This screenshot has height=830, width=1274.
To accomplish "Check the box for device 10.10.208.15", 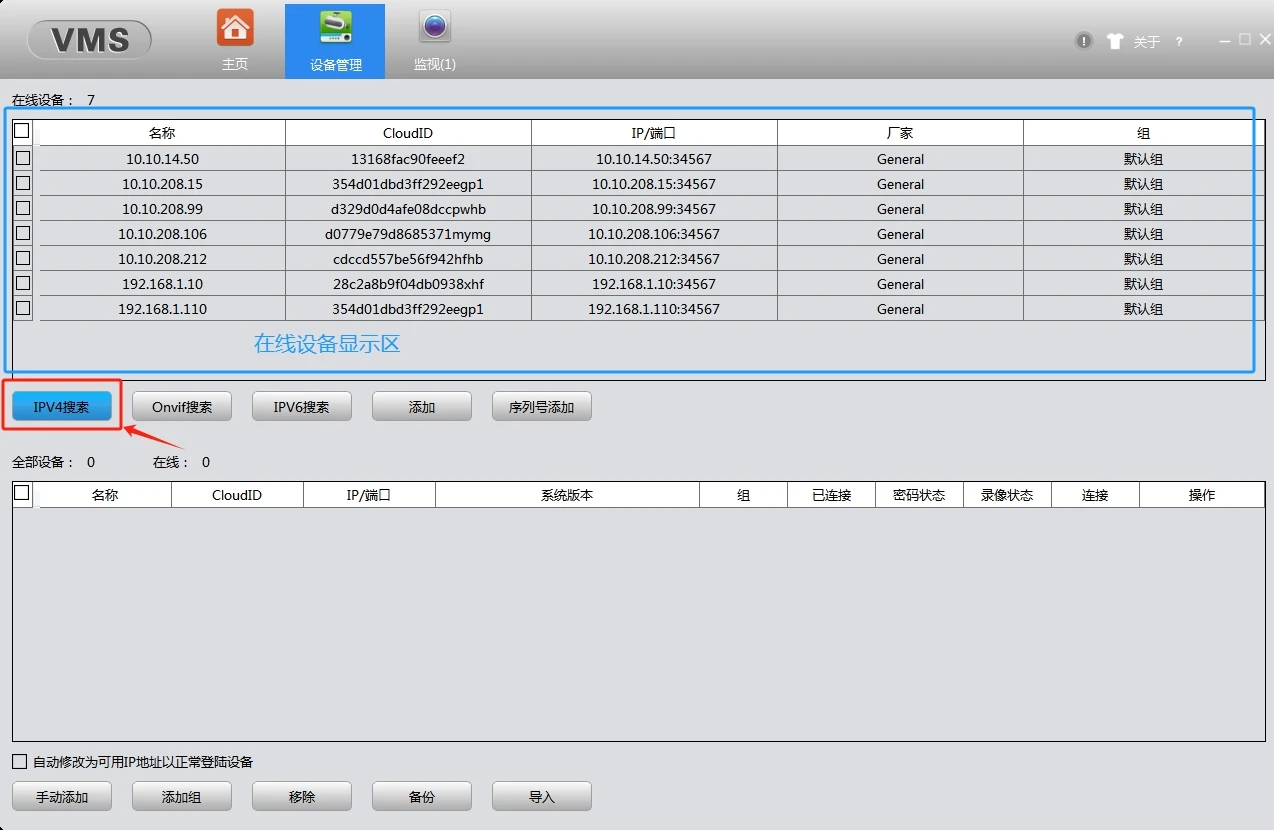I will point(23,183).
